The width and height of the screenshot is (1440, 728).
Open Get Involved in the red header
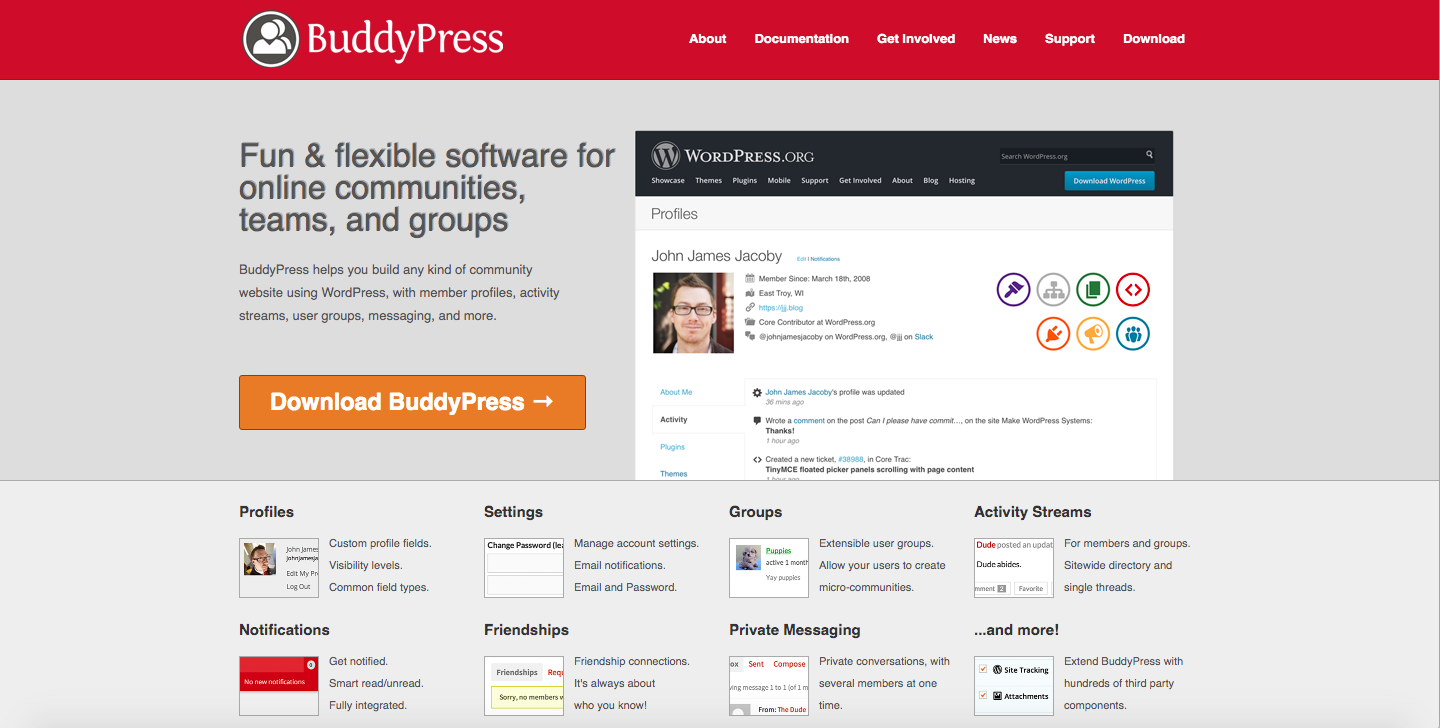click(x=916, y=39)
